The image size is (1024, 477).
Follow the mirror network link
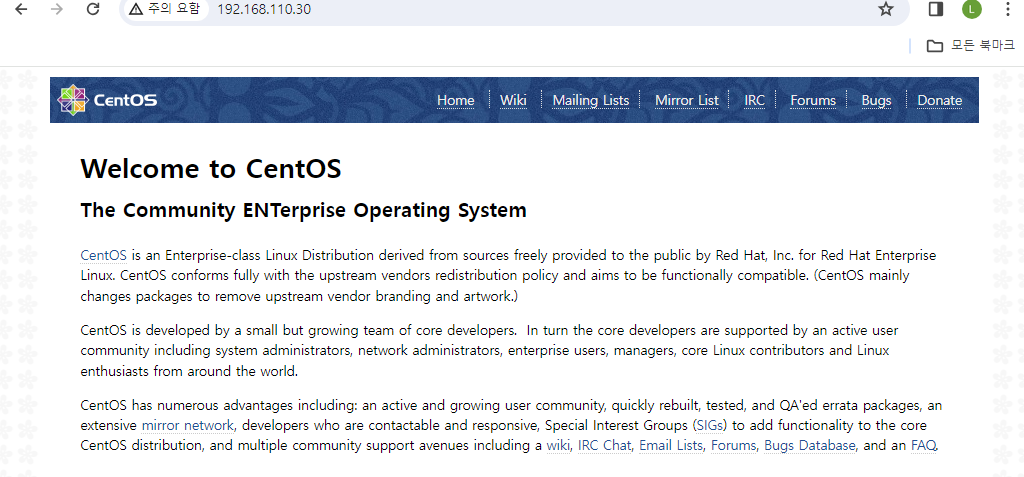[x=187, y=427]
